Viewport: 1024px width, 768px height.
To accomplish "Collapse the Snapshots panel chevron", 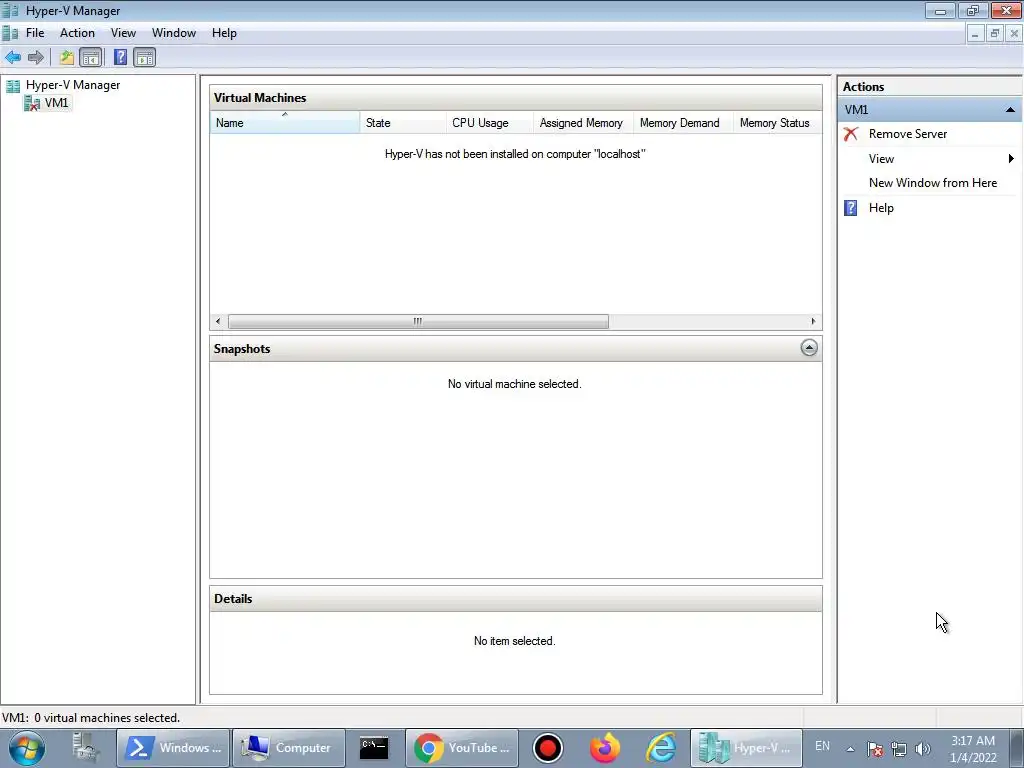I will [808, 348].
